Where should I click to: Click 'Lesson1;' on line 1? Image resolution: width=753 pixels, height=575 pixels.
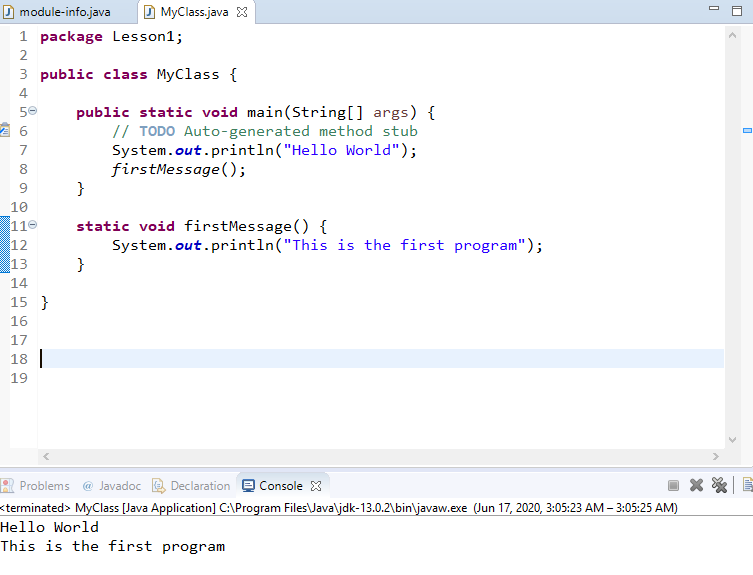pos(147,37)
